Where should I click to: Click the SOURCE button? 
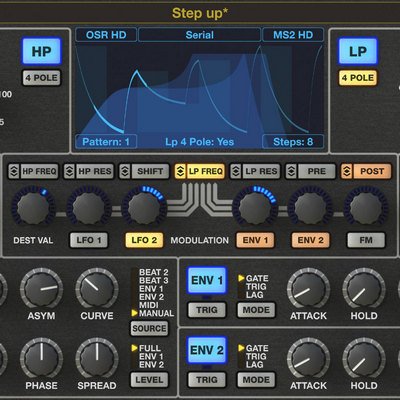pos(149,328)
